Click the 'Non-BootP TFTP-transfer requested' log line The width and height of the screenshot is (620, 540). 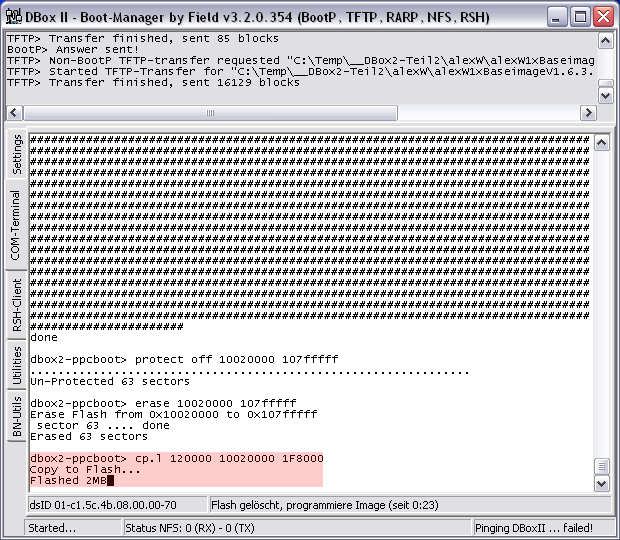coord(301,60)
